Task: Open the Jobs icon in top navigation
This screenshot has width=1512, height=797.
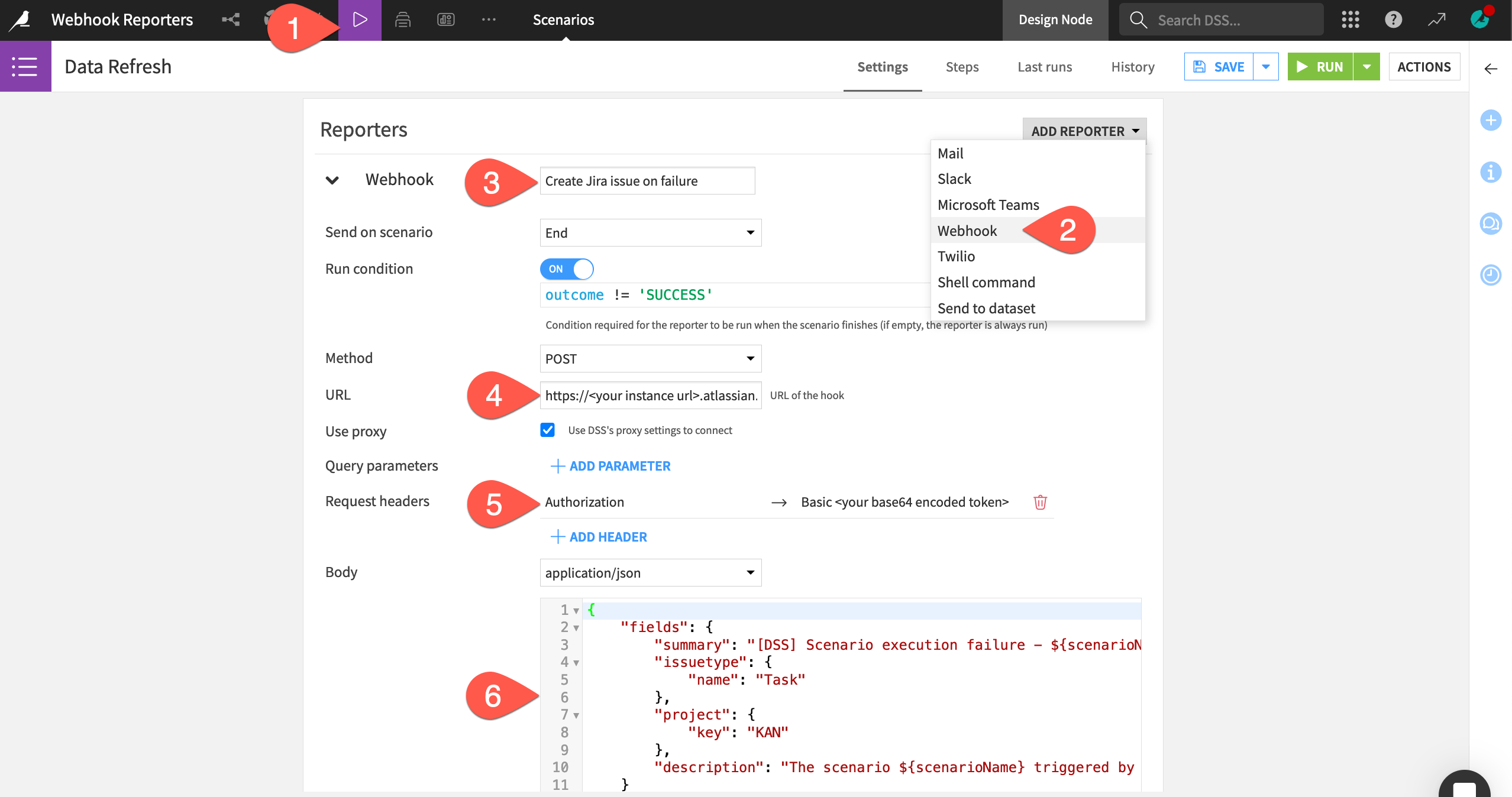Action: click(402, 20)
